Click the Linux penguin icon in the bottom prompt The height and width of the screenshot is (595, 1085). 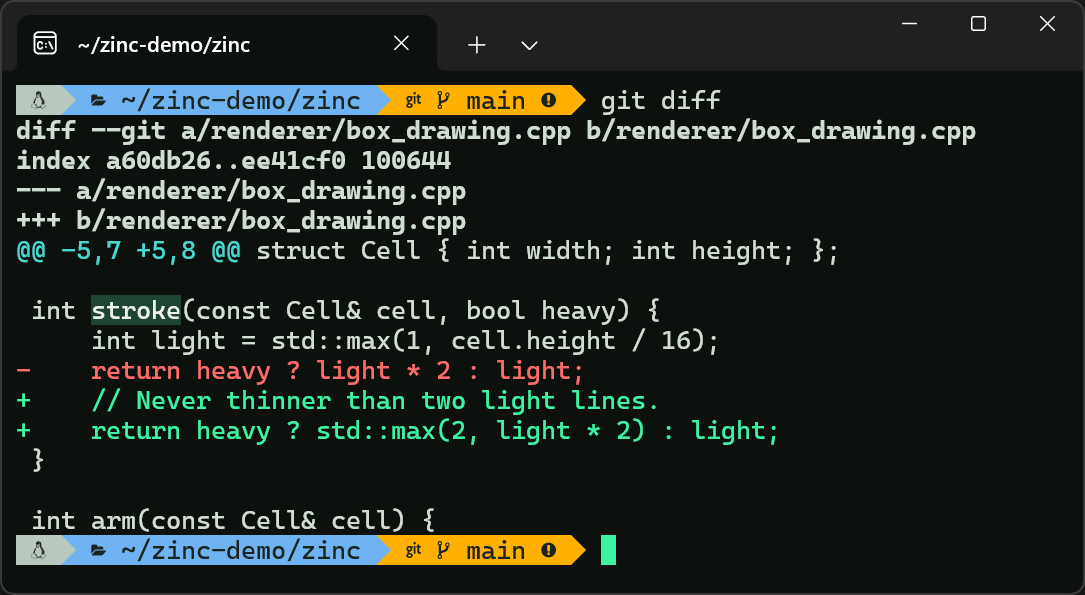pyautogui.click(x=39, y=551)
